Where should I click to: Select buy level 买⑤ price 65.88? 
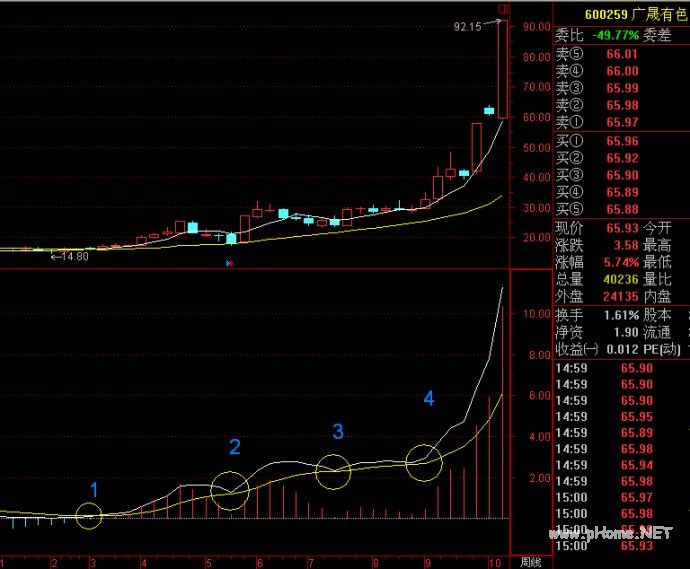622,209
